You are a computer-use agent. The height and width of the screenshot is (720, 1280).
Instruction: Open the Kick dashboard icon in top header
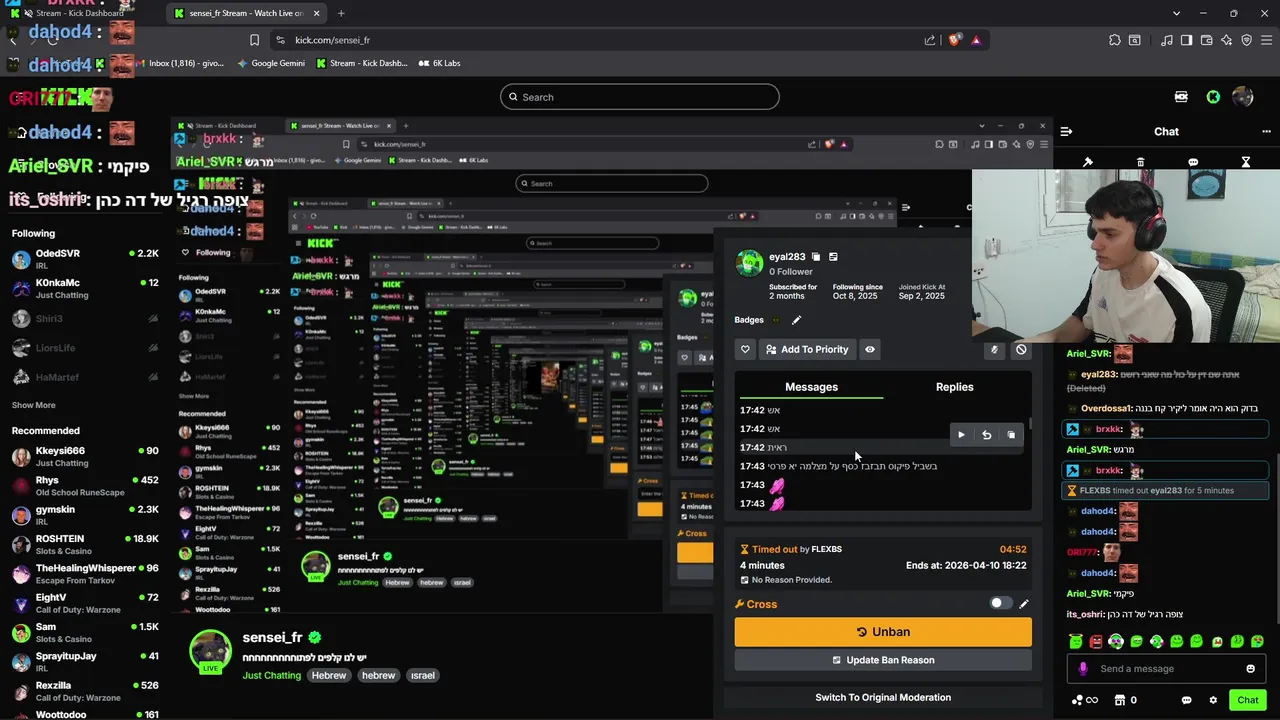(1181, 97)
